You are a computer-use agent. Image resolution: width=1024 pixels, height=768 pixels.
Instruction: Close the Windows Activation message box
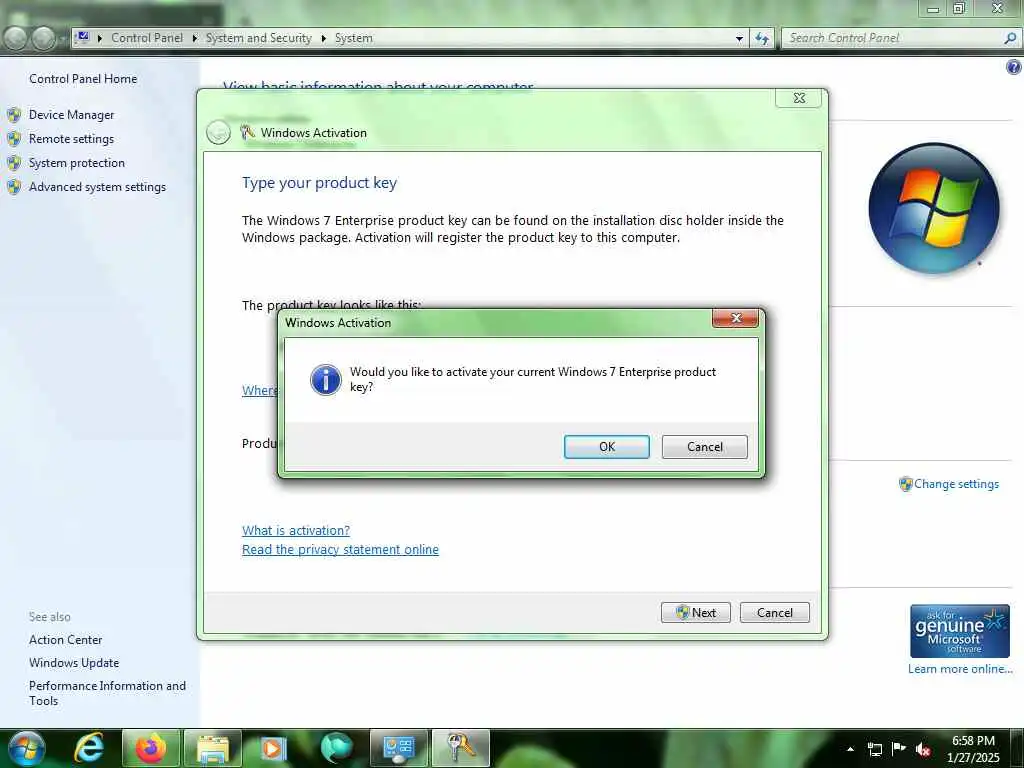(x=735, y=318)
